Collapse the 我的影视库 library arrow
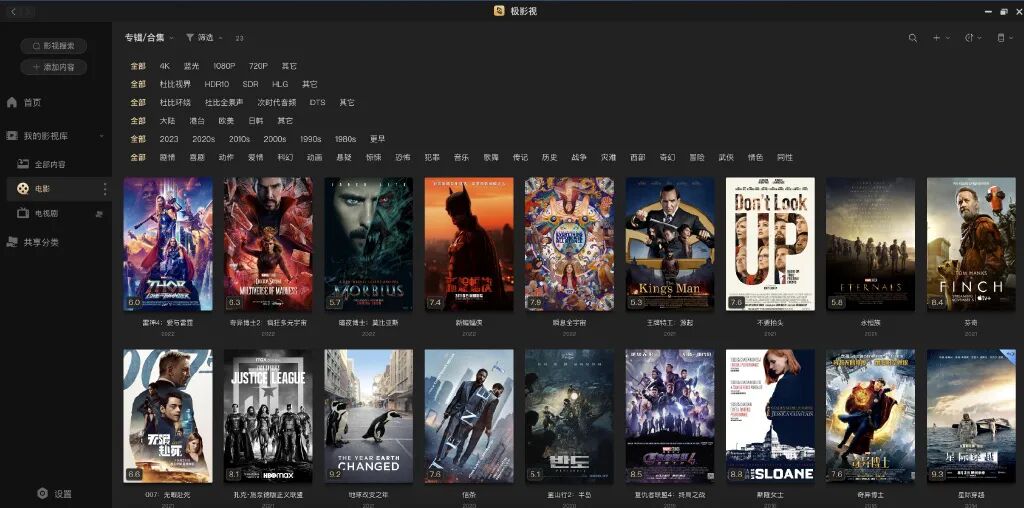The height and width of the screenshot is (508, 1024). click(101, 136)
